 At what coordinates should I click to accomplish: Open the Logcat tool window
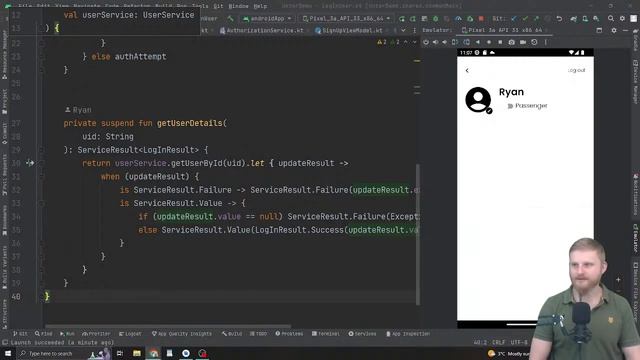[x=130, y=334]
